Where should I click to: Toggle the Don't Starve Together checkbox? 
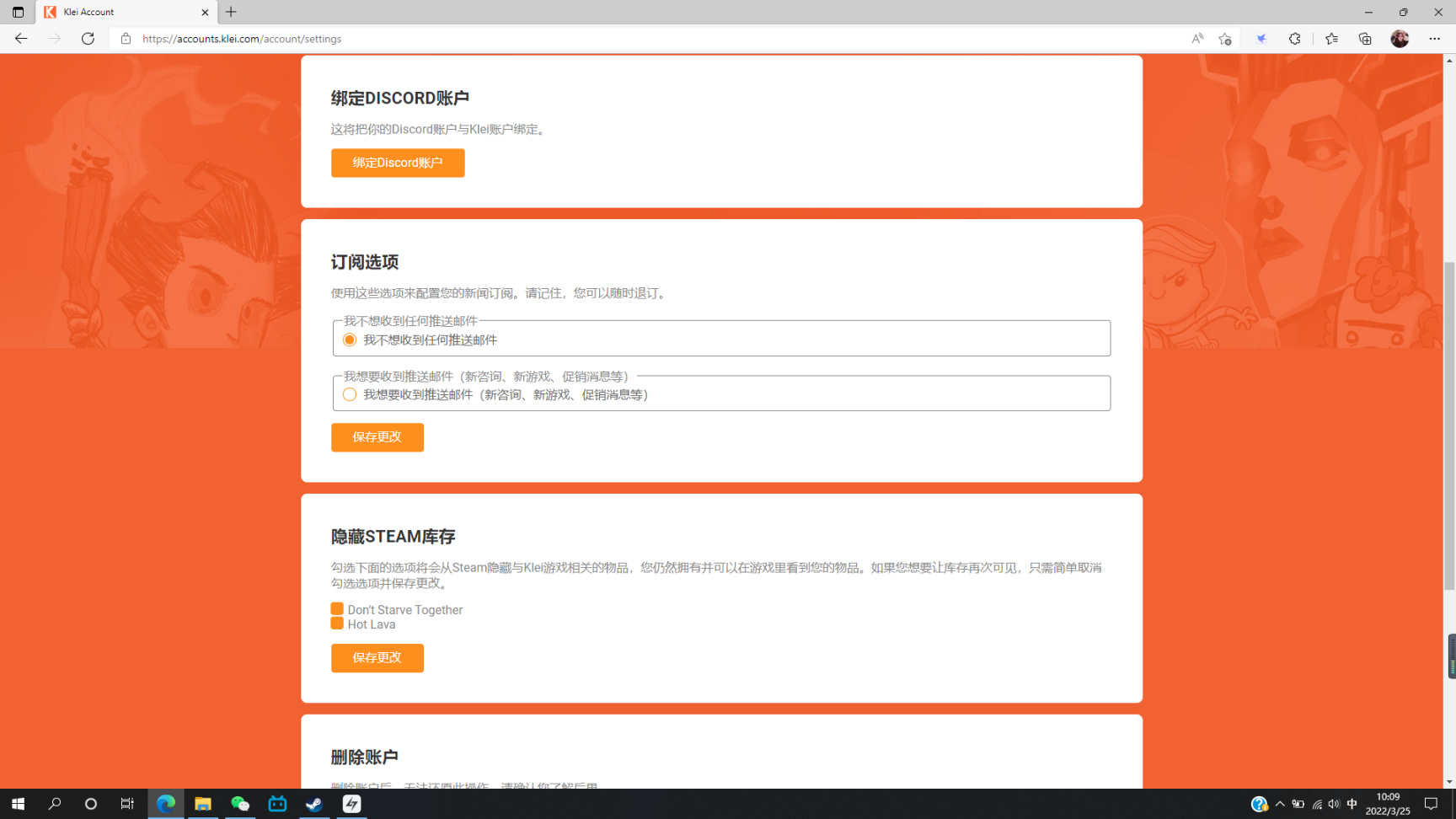tap(337, 609)
